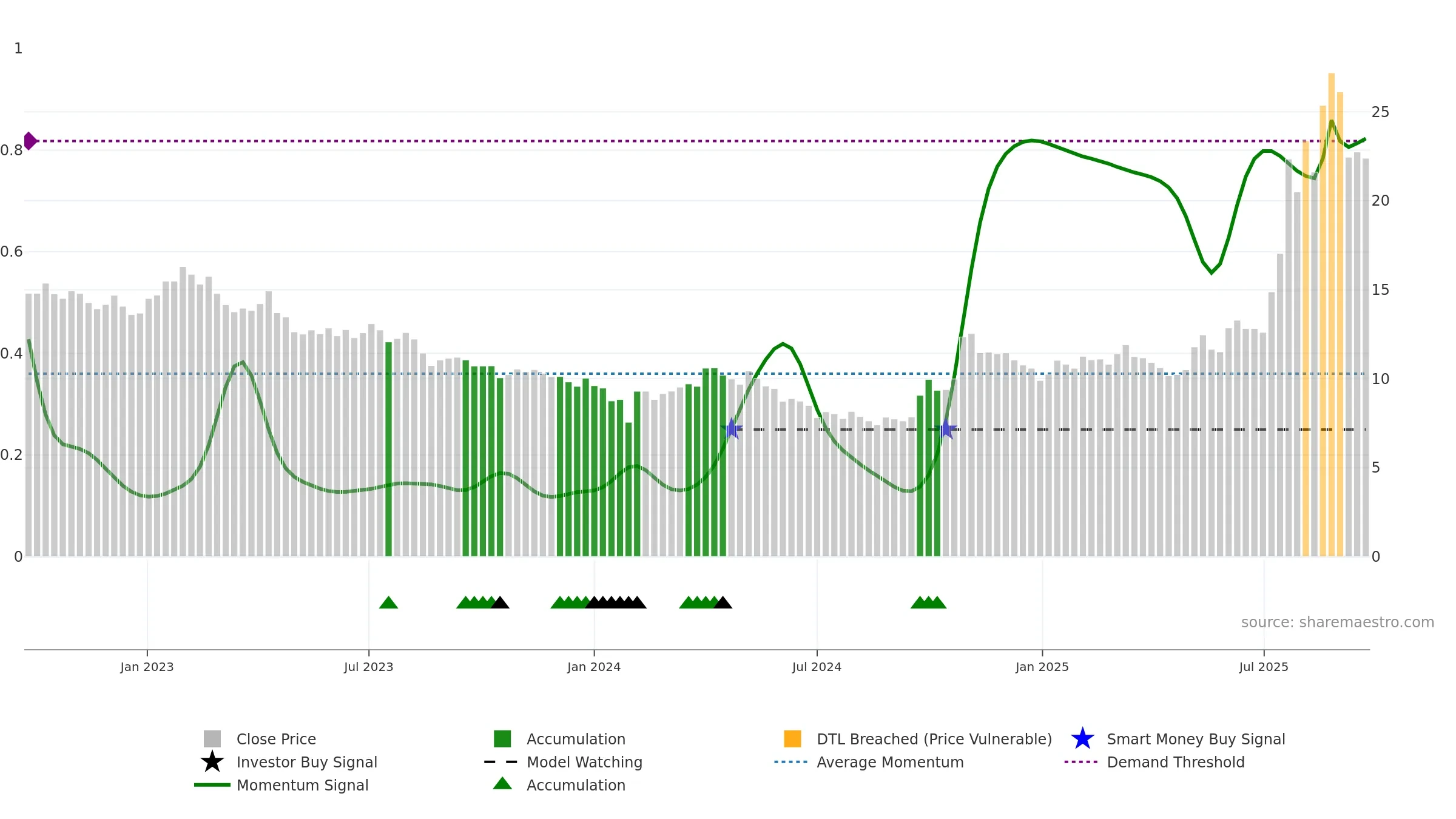
Task: Click the second blue star near Oct 2024
Action: [946, 429]
